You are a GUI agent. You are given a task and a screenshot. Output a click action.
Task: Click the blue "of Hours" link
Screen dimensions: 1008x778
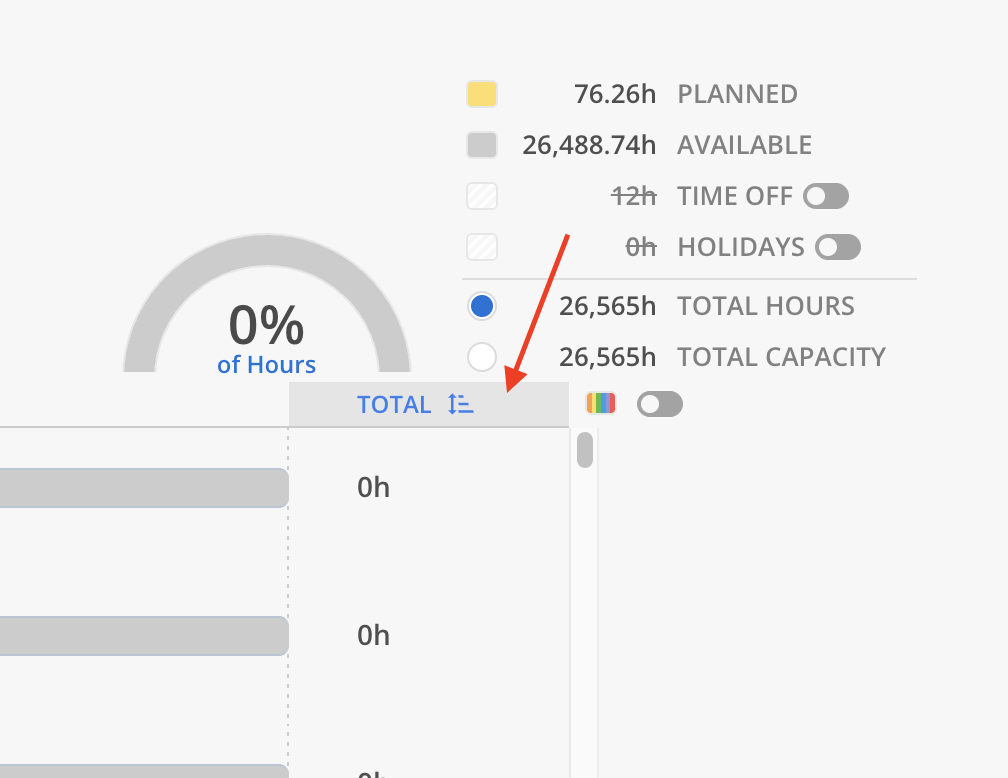(x=266, y=365)
